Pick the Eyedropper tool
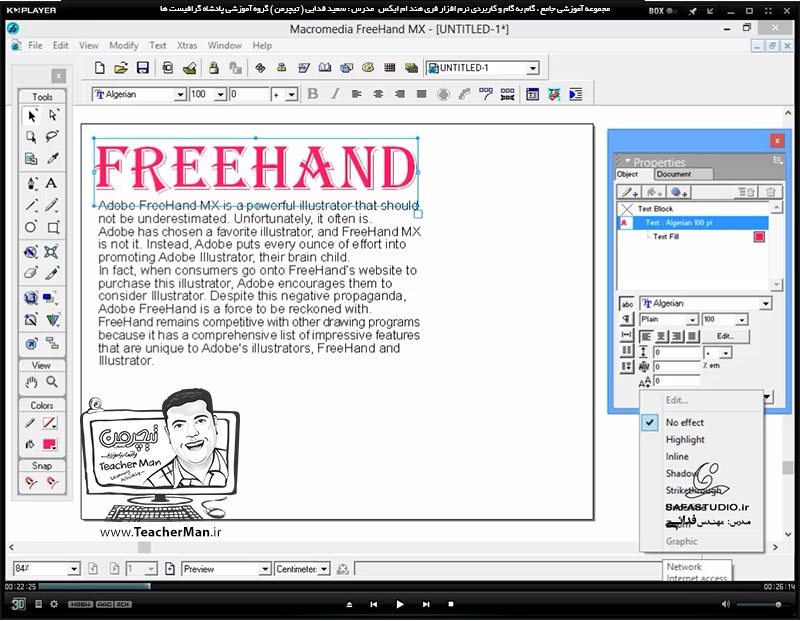The height and width of the screenshot is (621, 800). click(53, 158)
